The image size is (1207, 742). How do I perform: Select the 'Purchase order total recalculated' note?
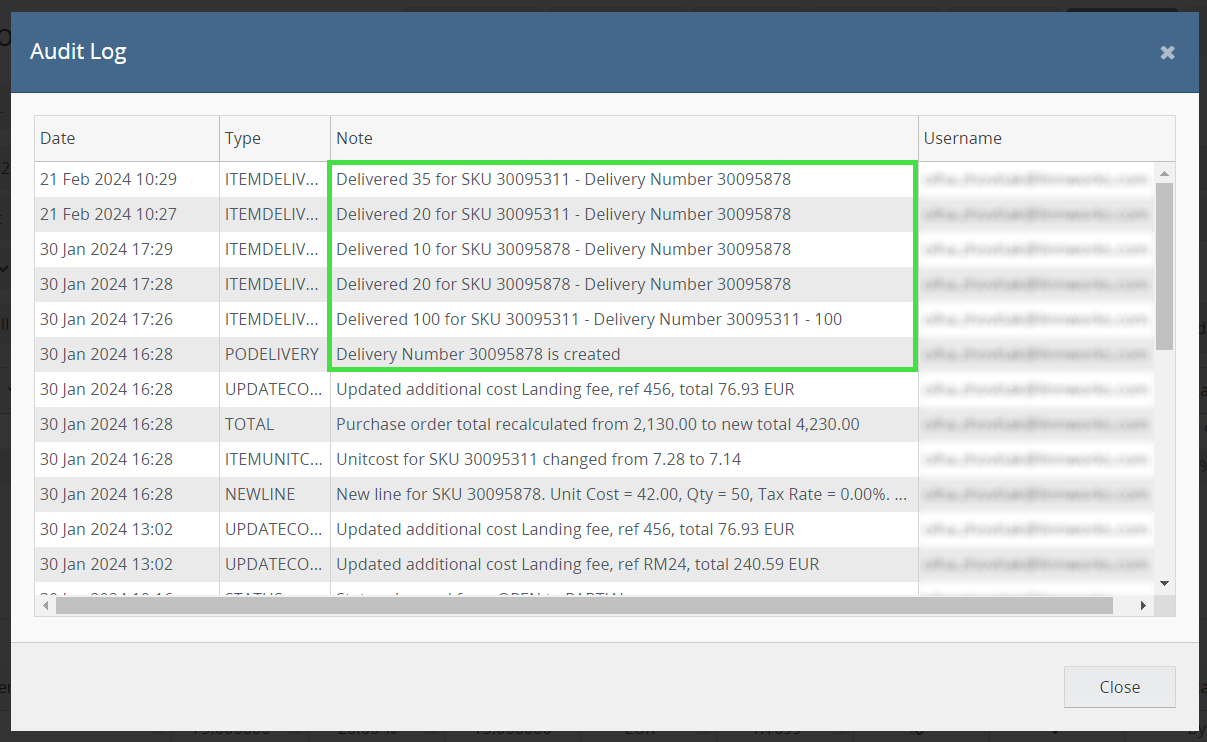[x=597, y=424]
